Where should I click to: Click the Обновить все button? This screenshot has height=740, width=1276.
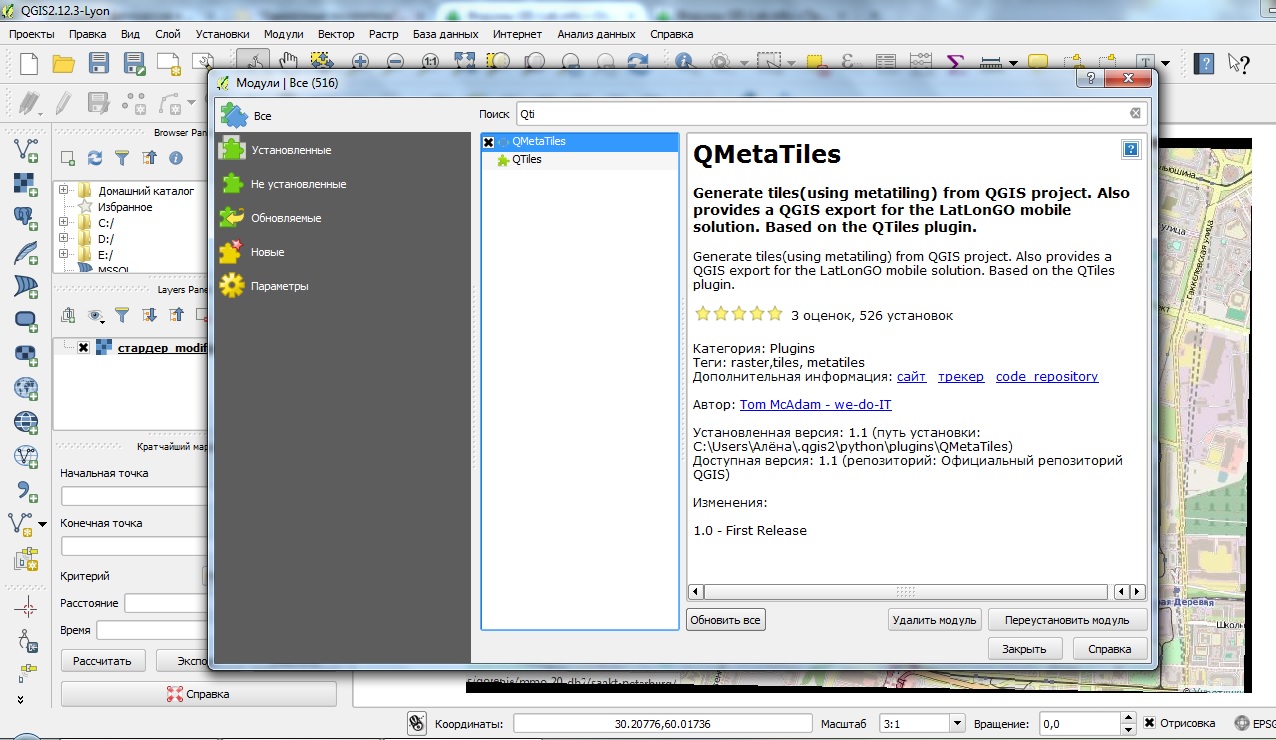coord(726,620)
